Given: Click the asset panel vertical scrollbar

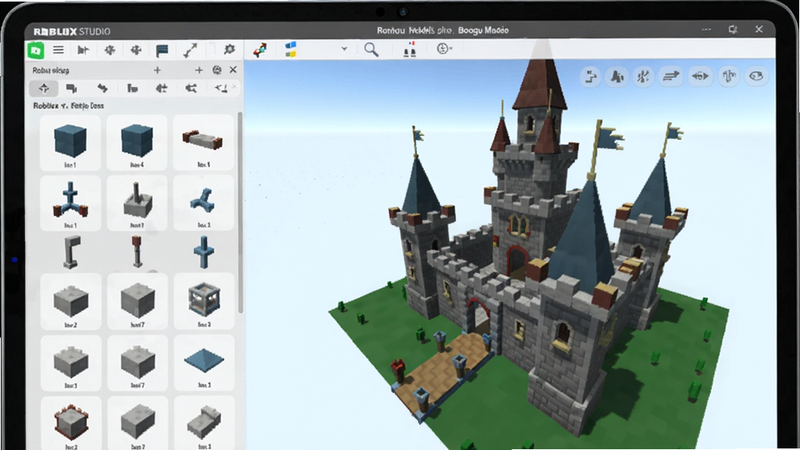Looking at the screenshot, I should pos(240,214).
